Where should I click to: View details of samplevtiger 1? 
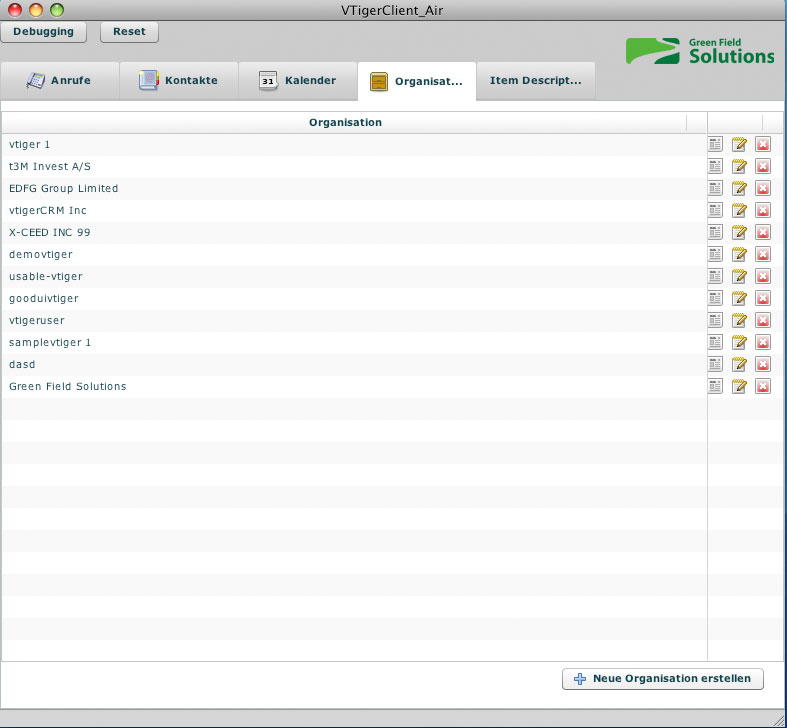[715, 342]
